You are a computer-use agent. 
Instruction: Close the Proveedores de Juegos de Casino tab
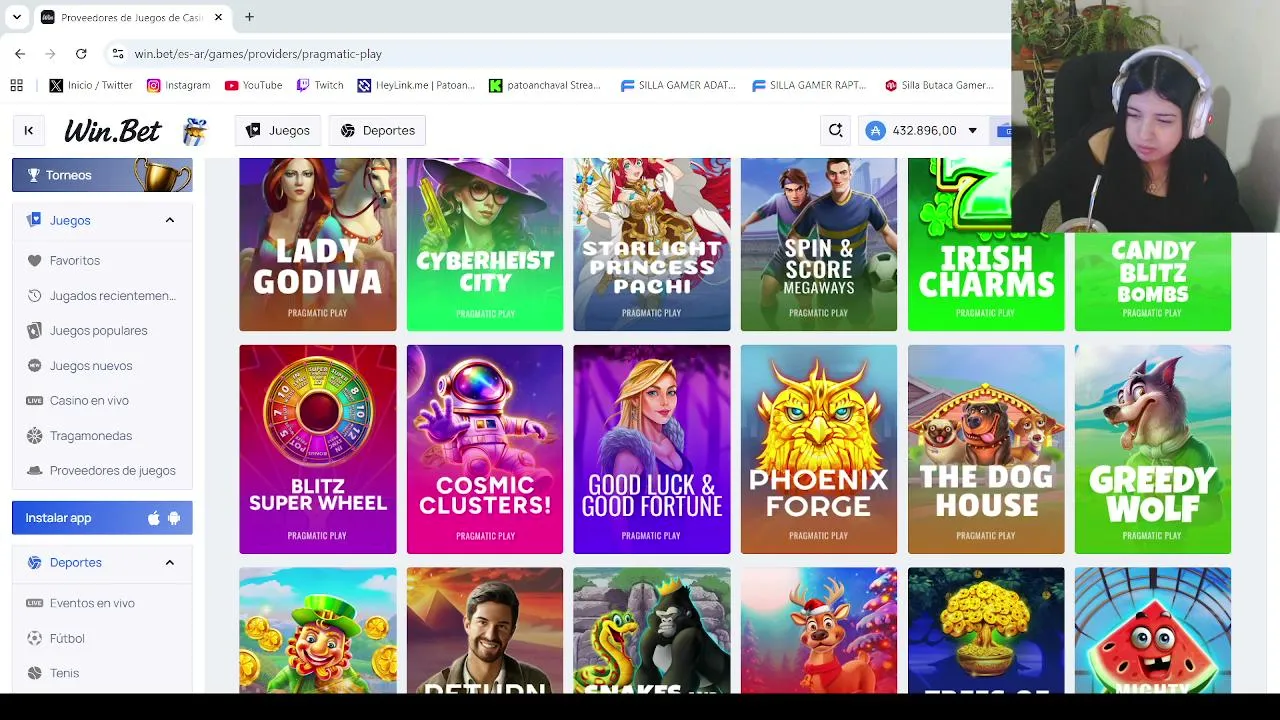(x=218, y=17)
